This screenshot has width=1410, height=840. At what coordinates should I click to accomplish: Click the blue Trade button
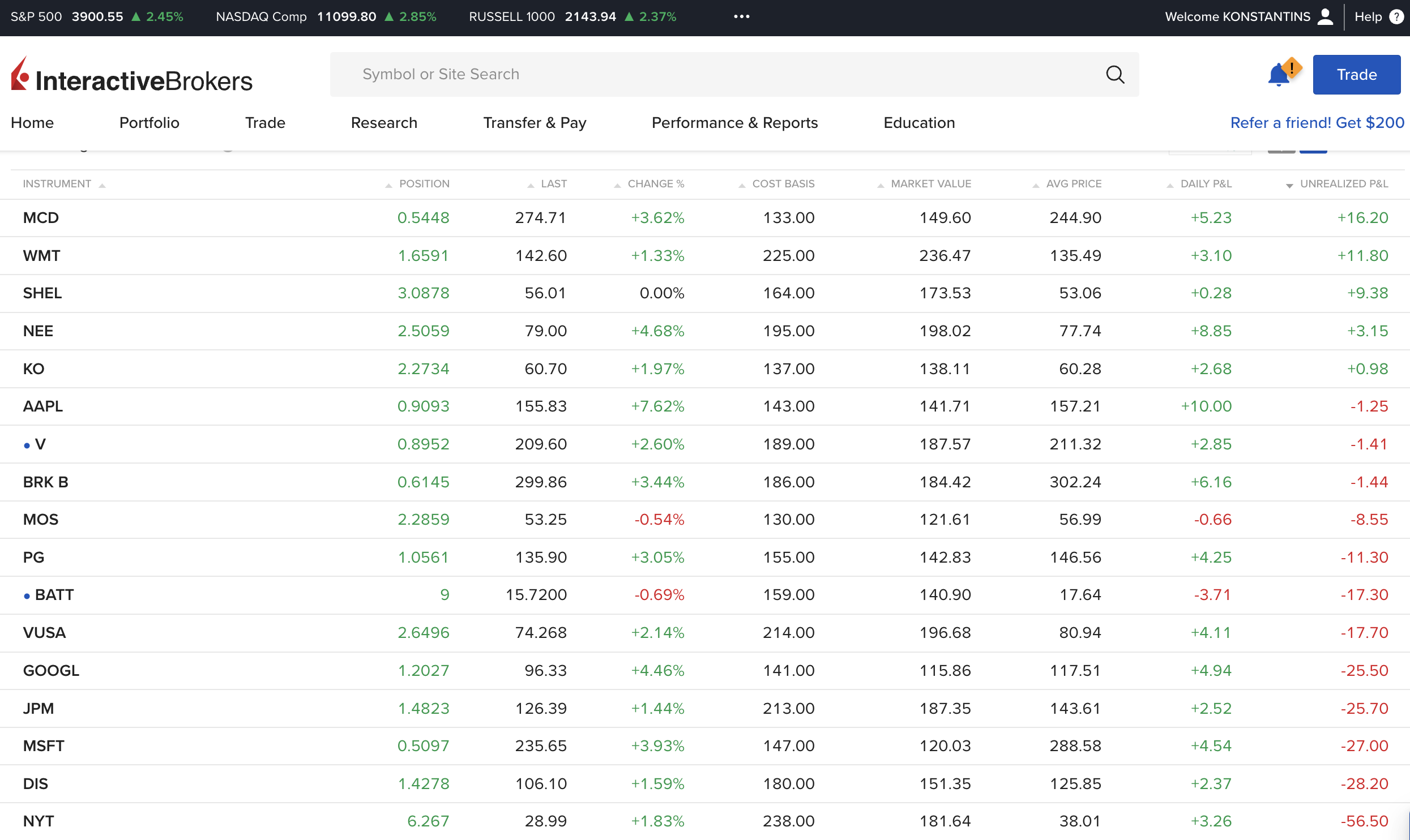pos(1357,75)
